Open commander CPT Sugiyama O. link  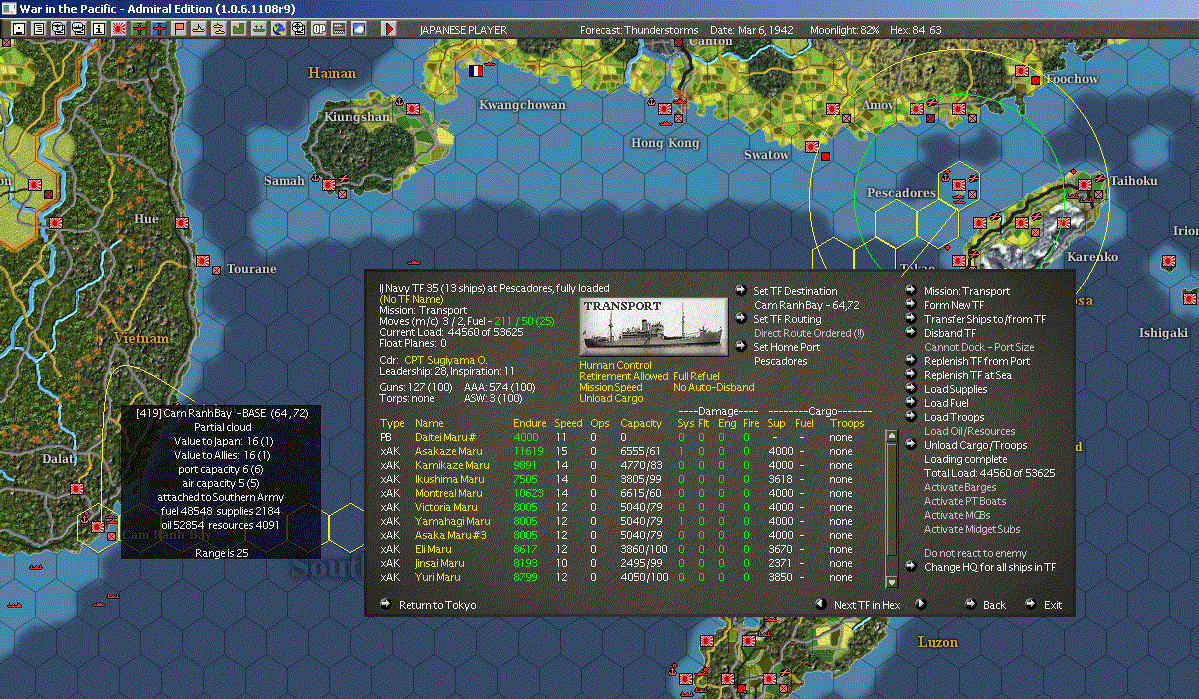[445, 359]
